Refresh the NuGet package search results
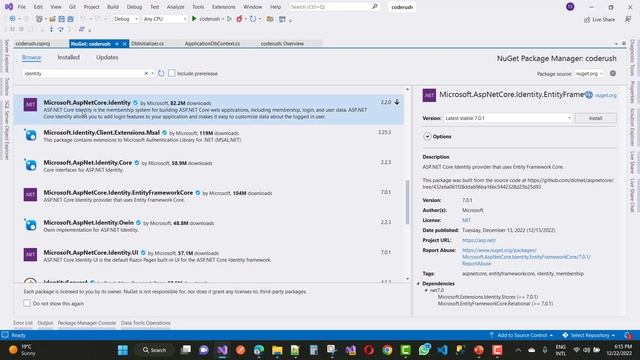The height and width of the screenshot is (360, 640). [161, 73]
